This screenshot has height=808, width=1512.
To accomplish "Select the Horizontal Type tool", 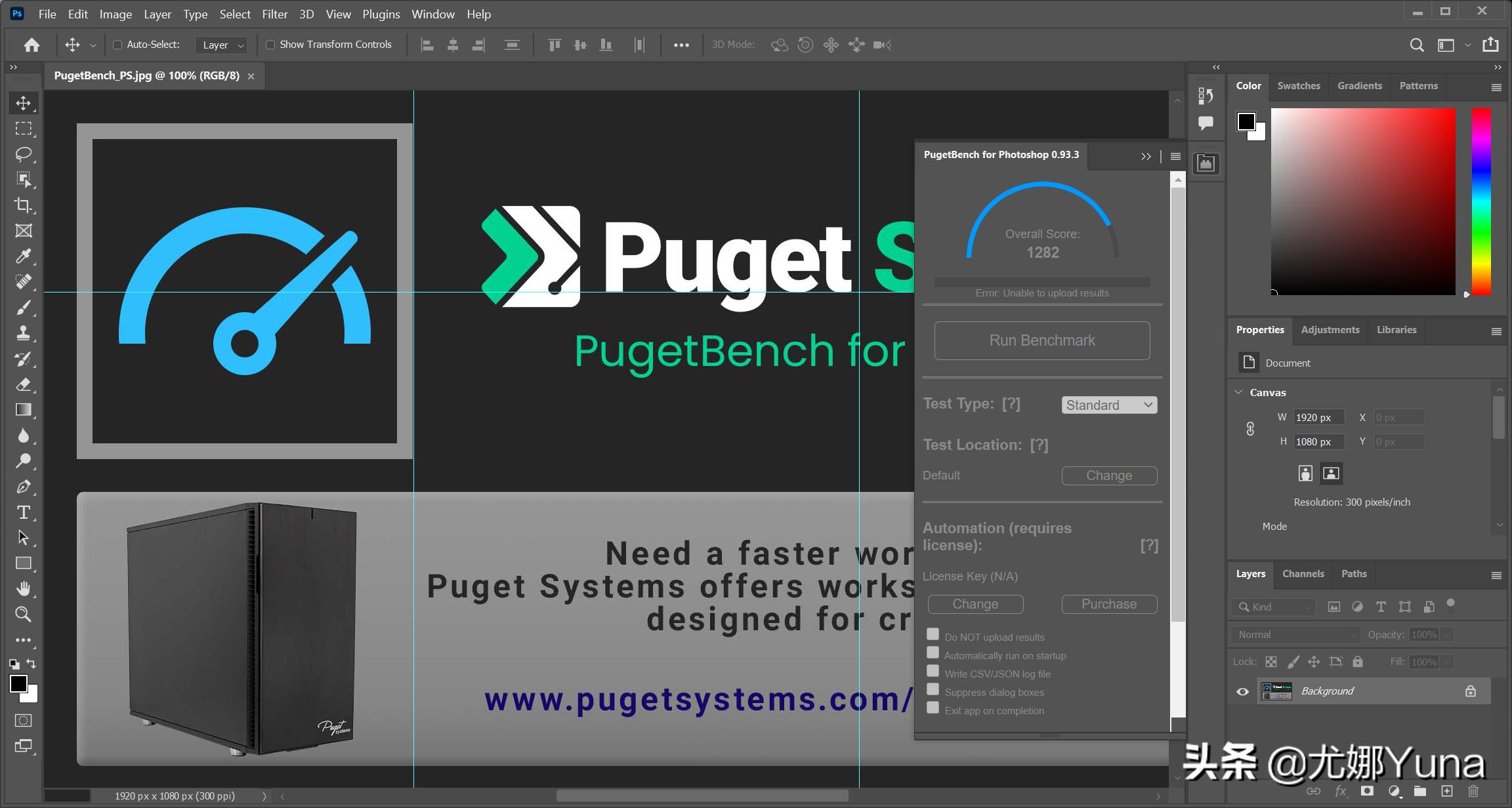I will tap(24, 512).
